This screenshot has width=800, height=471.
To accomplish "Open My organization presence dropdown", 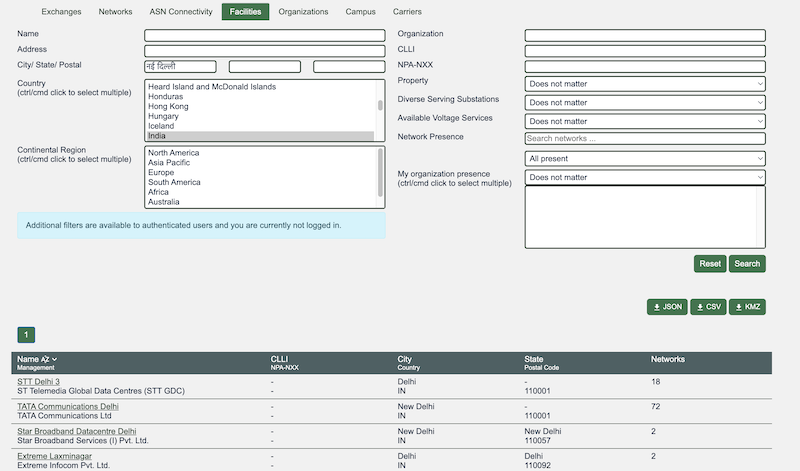I will (x=645, y=177).
